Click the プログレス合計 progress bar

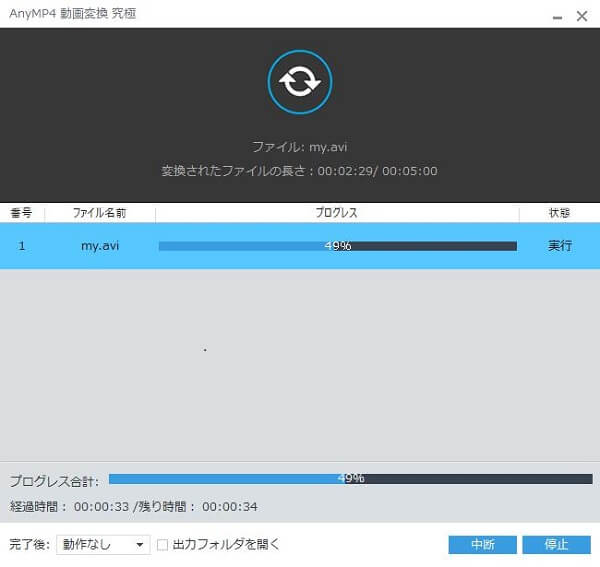(351, 479)
